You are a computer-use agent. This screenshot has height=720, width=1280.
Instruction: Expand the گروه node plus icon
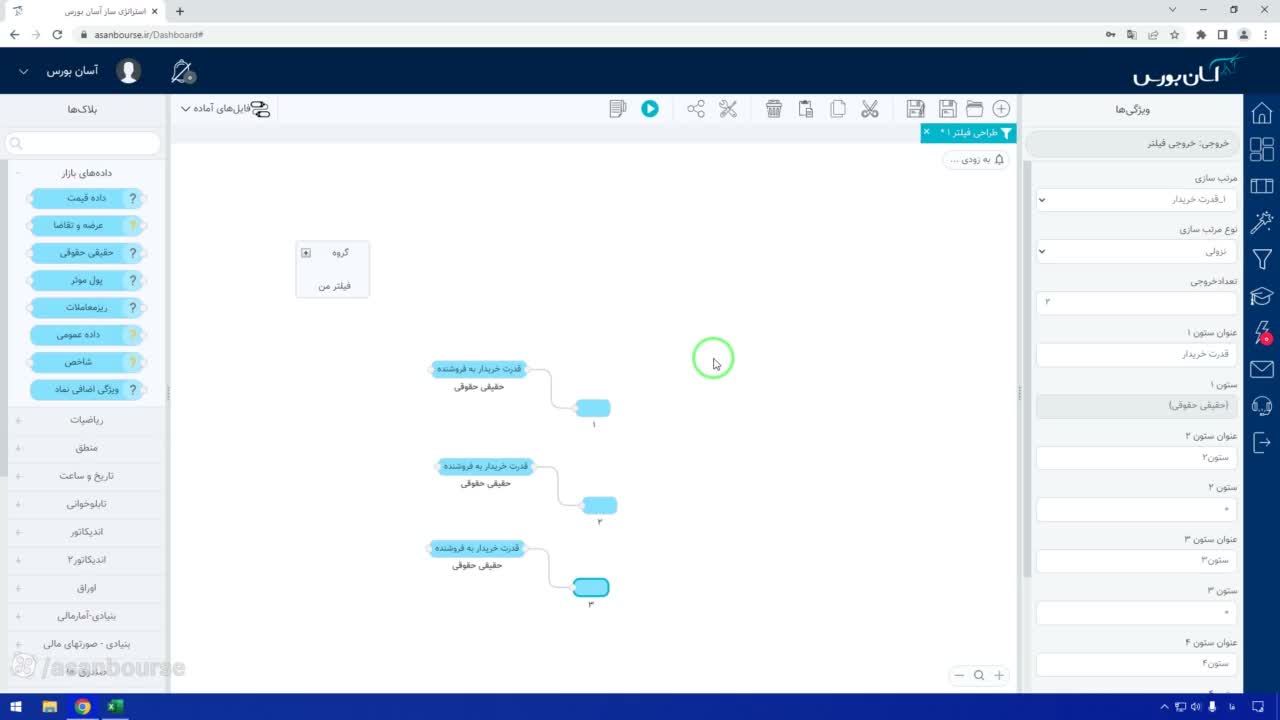tap(306, 253)
